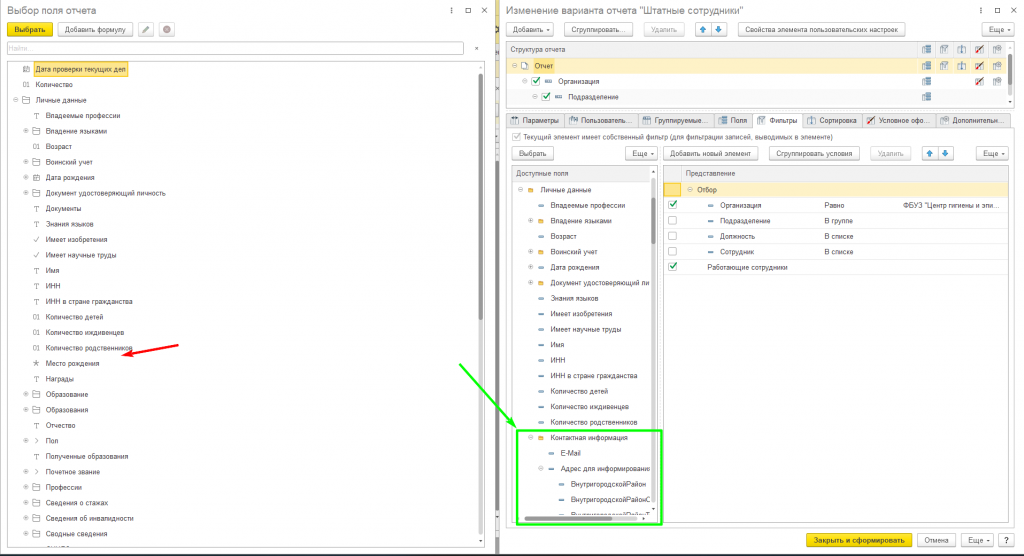Uncheck the Работающие сотрудники filter

tap(673, 267)
